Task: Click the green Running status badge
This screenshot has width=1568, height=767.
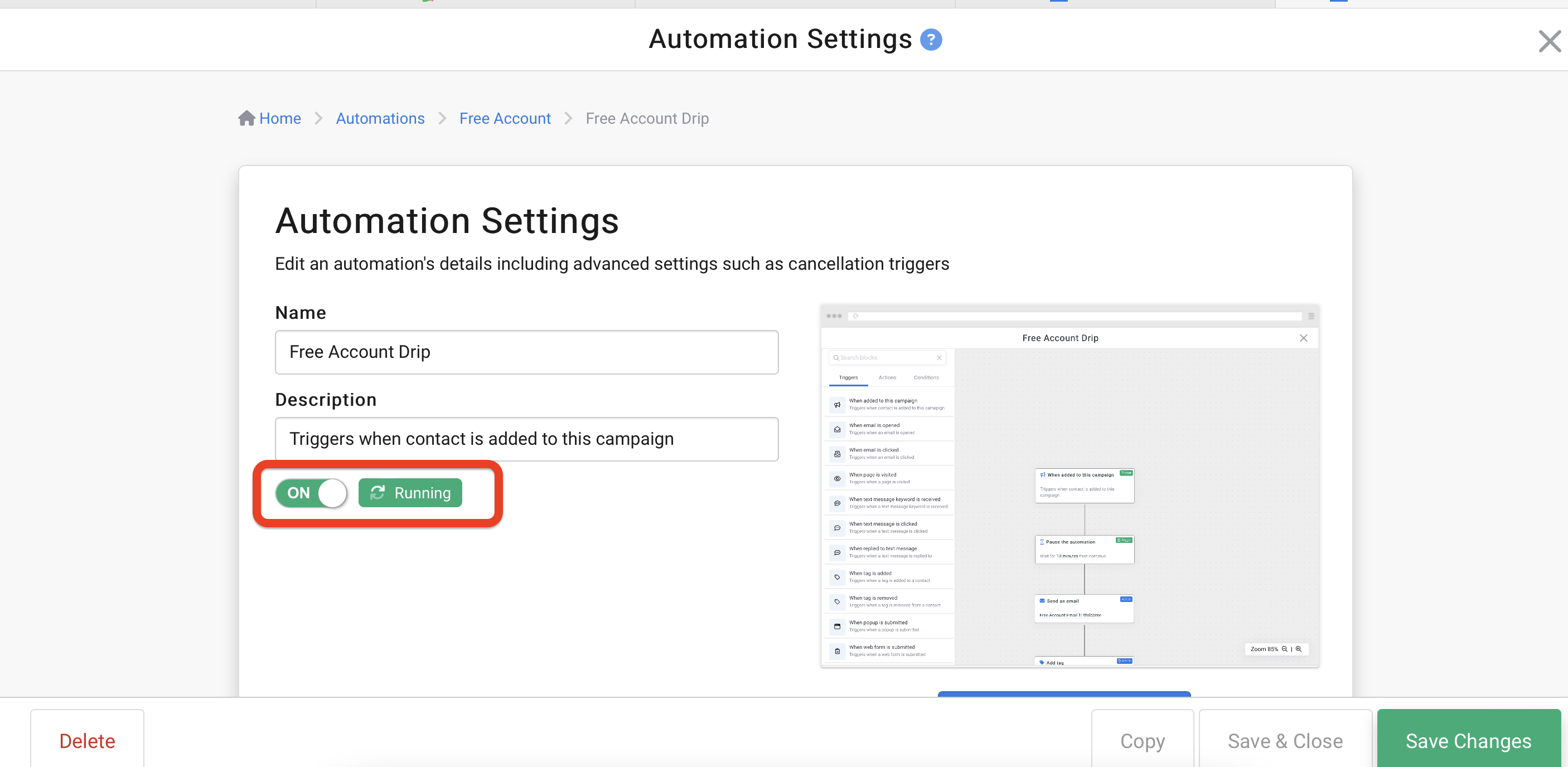Action: point(410,493)
